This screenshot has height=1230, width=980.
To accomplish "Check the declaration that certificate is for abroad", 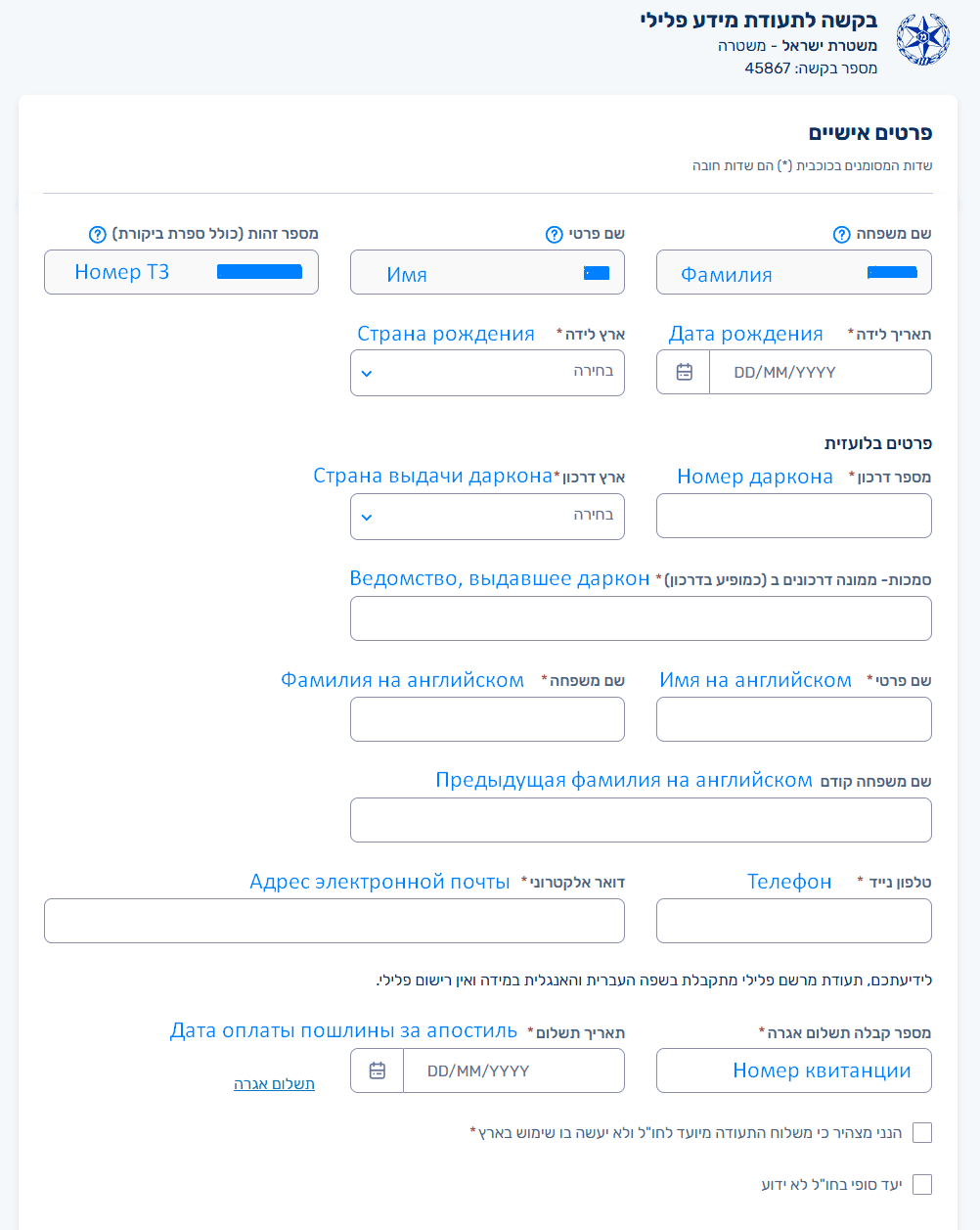I will coord(921,1132).
